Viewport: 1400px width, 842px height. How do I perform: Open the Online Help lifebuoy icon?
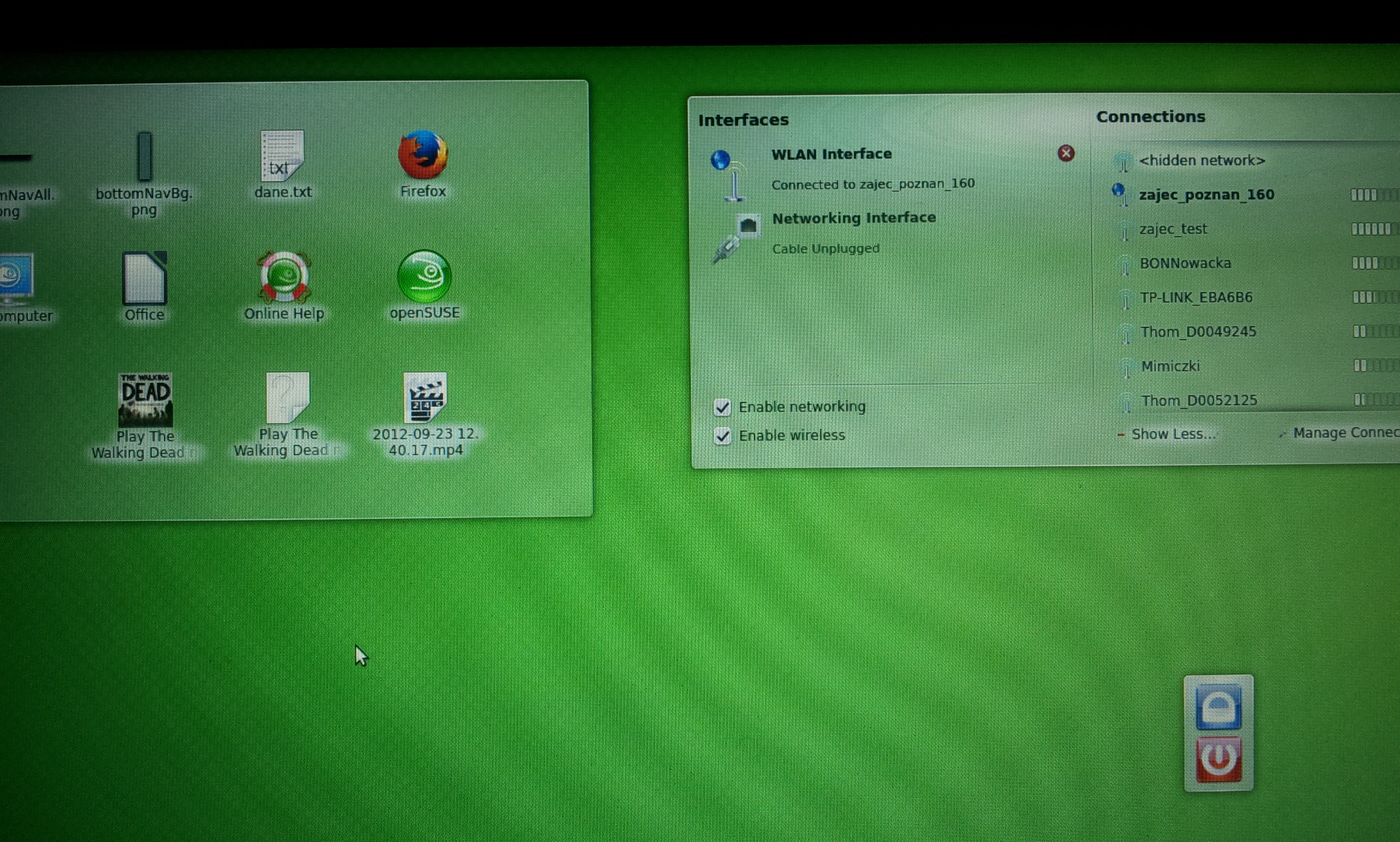pyautogui.click(x=284, y=277)
